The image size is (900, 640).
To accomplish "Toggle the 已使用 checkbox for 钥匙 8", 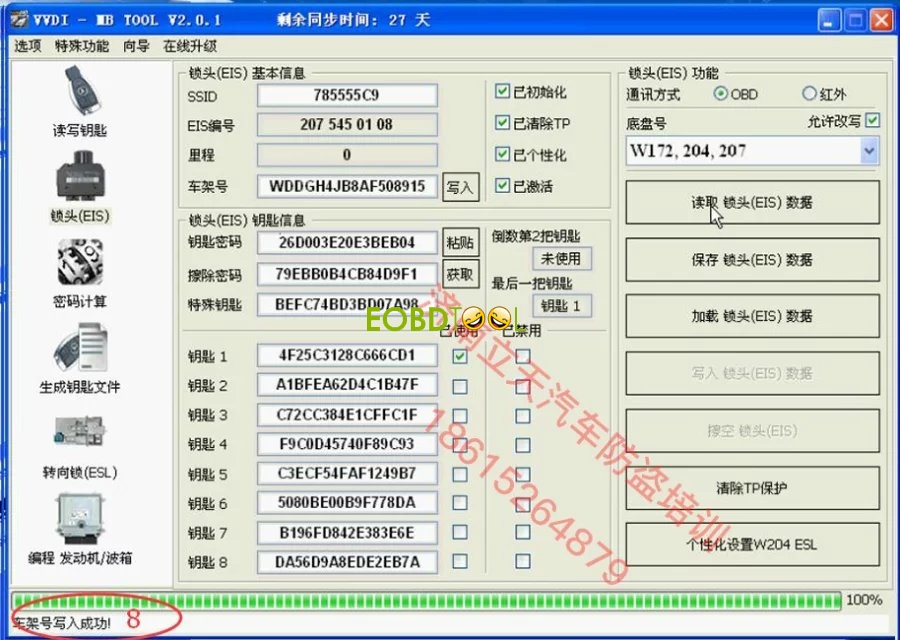I will [460, 561].
